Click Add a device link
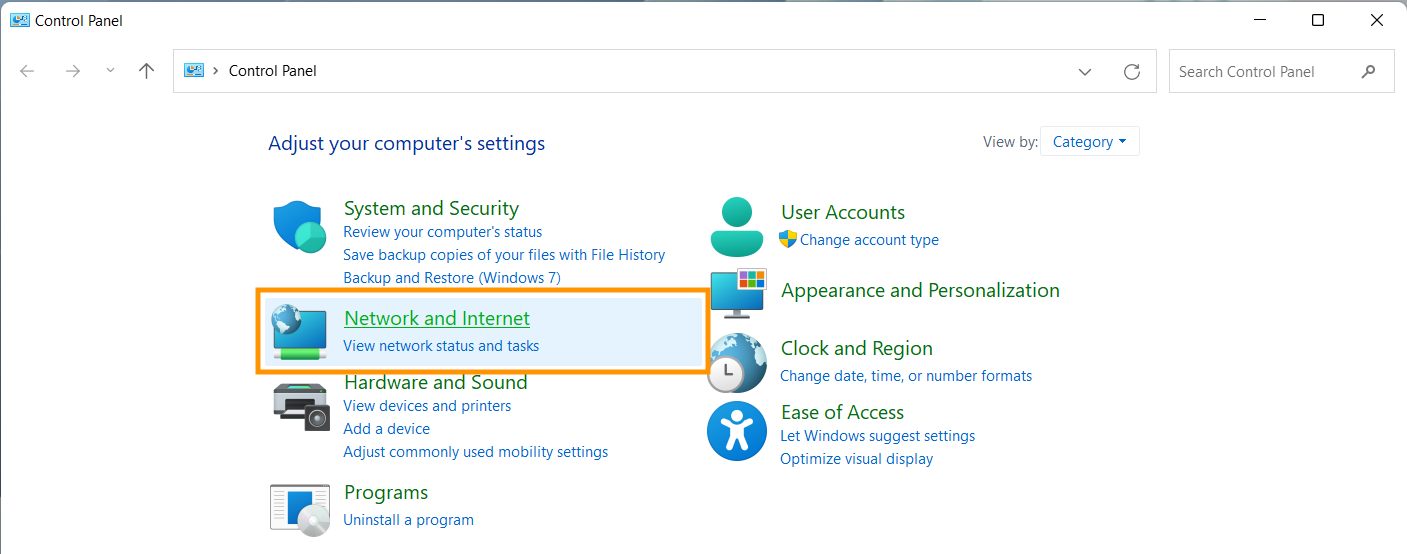The image size is (1407, 554). (387, 429)
